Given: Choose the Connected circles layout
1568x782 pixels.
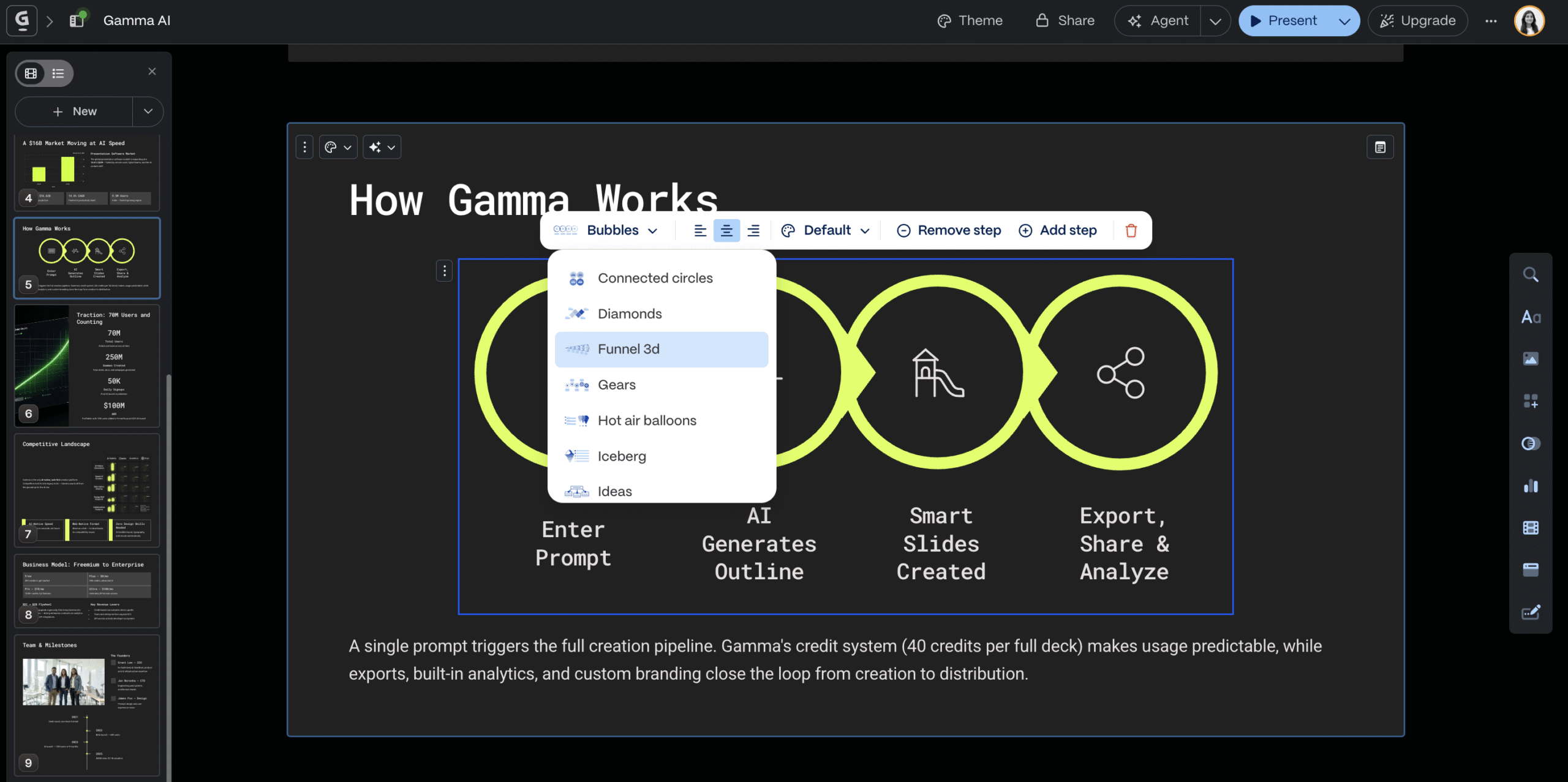Looking at the screenshot, I should [x=661, y=278].
